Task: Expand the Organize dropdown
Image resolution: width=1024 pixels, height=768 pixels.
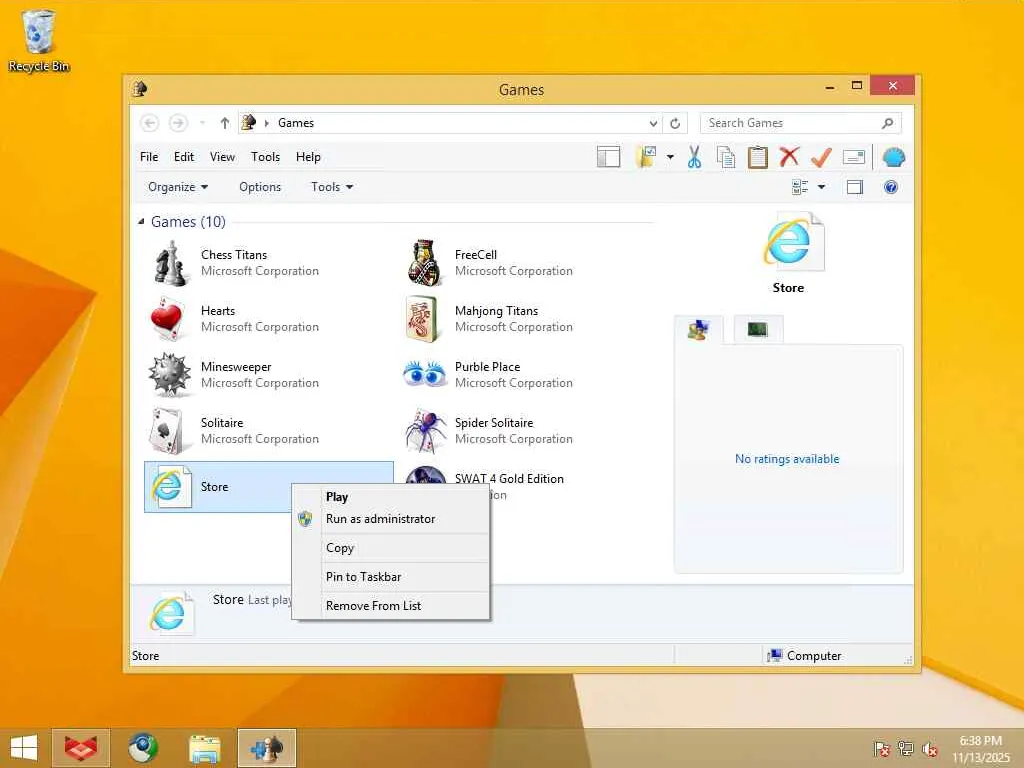Action: (x=178, y=187)
